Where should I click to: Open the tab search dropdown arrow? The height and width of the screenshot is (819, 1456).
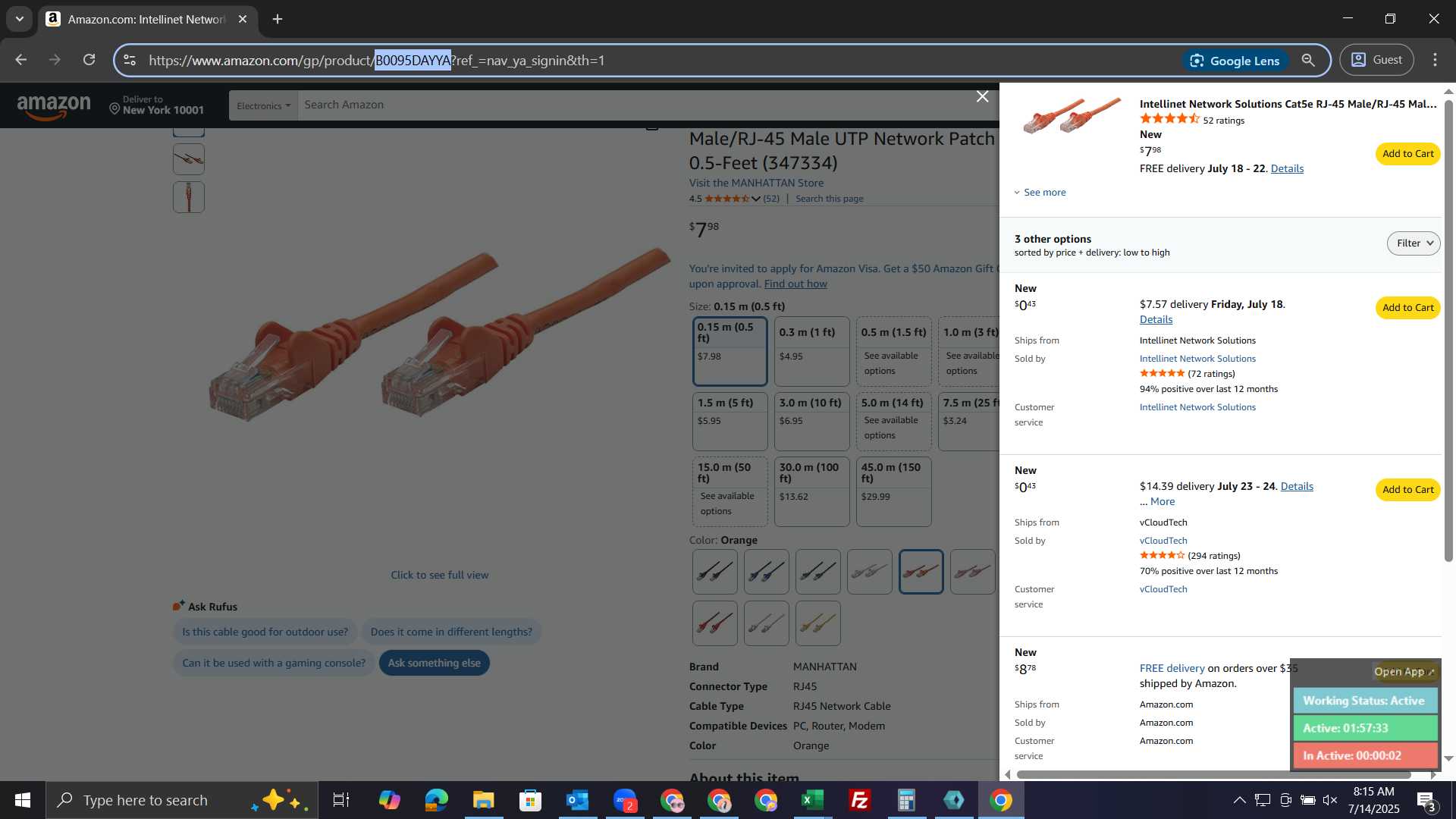pos(20,19)
